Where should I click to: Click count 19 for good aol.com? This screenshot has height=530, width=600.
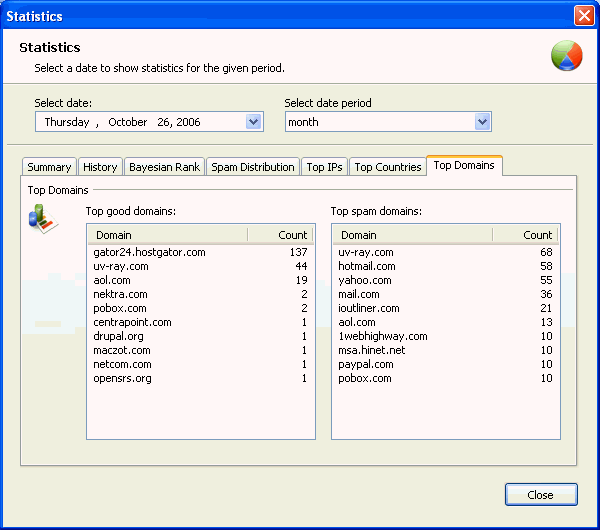302,280
